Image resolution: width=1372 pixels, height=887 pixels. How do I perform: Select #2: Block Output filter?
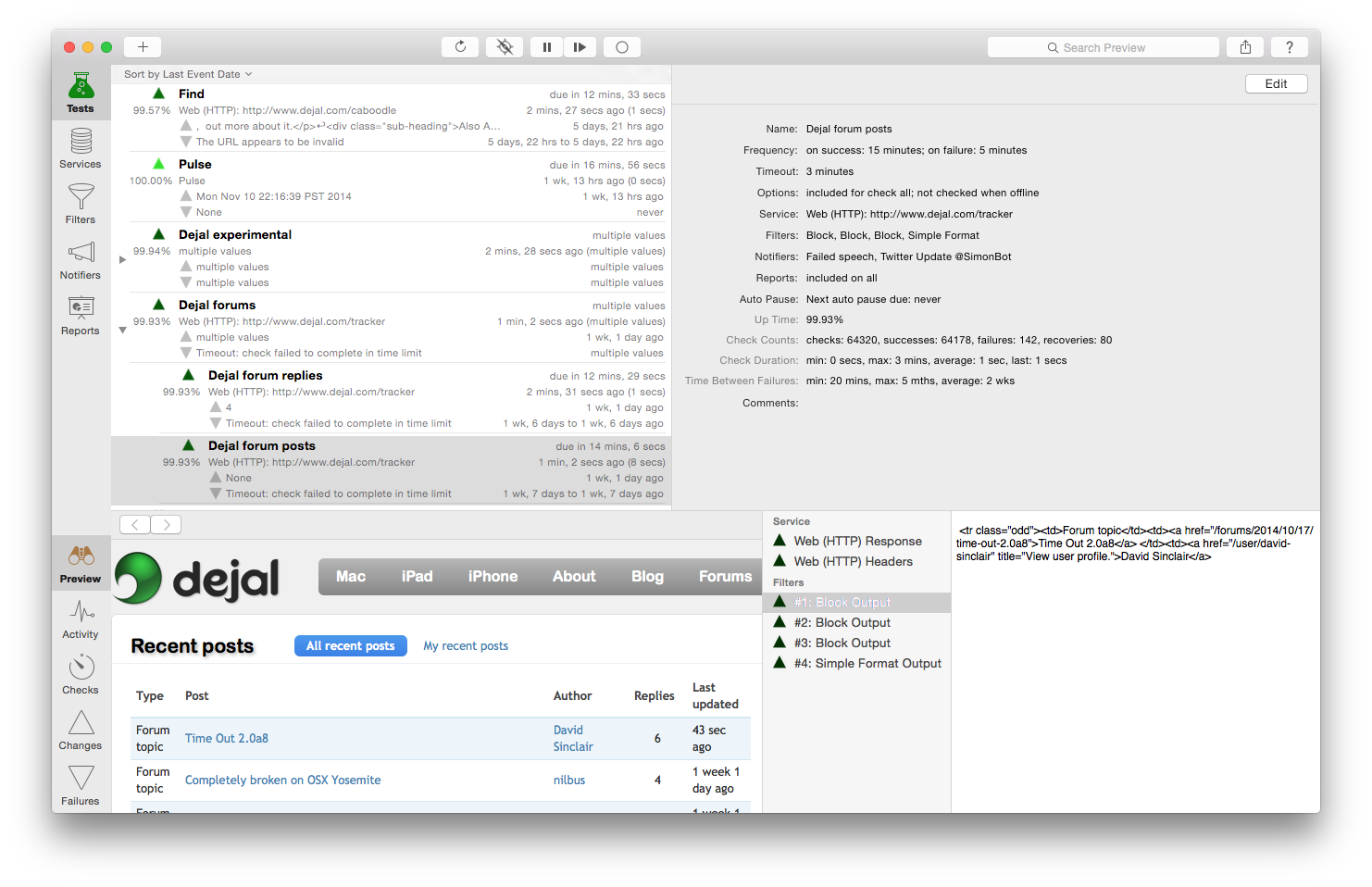(856, 622)
